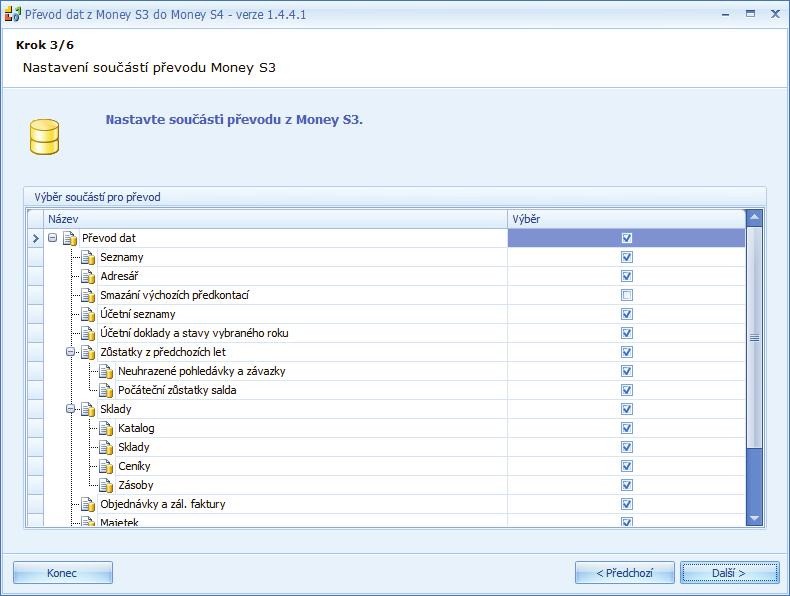
Task: Collapse the Zůstatky z předchozích let node
Action: 71,352
